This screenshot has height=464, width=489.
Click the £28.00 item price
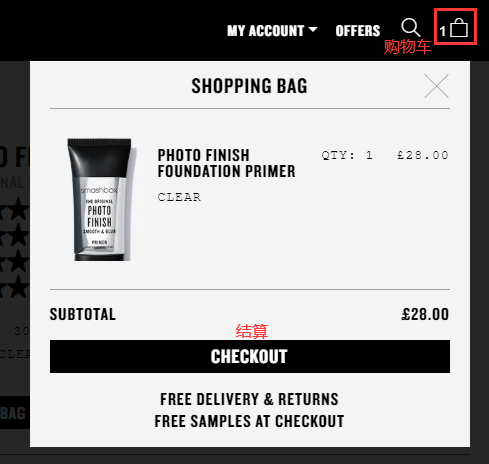(423, 155)
